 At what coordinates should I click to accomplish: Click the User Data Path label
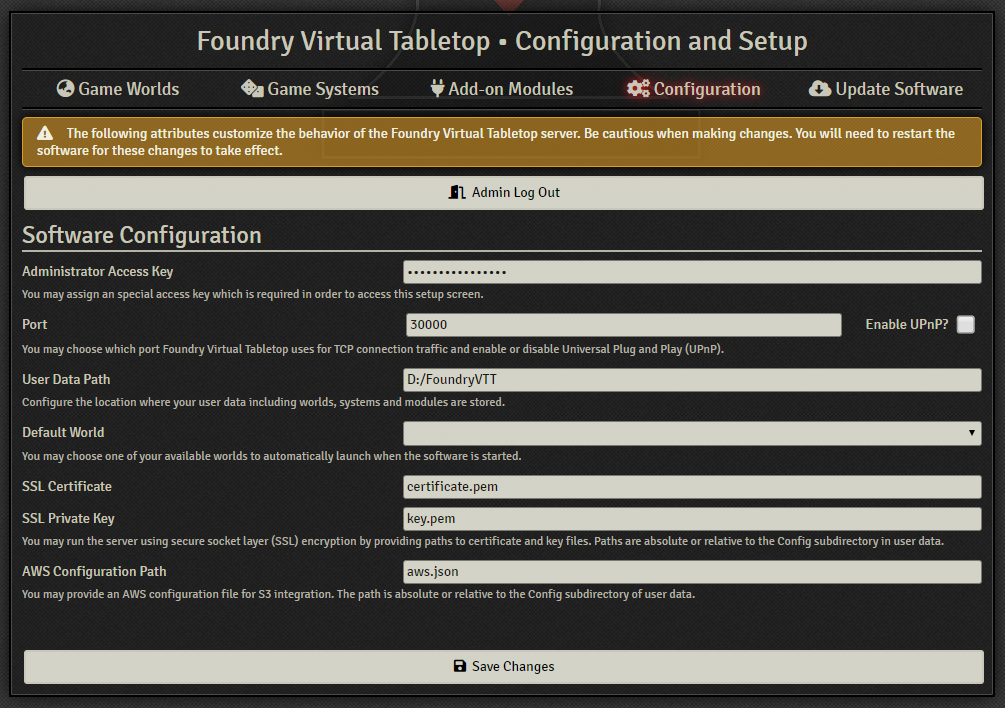tap(66, 379)
